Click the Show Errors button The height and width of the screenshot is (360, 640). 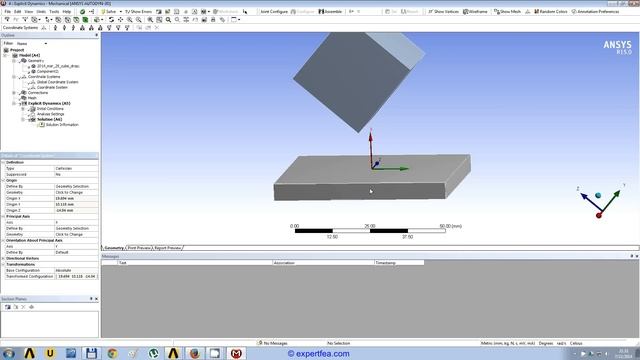click(138, 11)
